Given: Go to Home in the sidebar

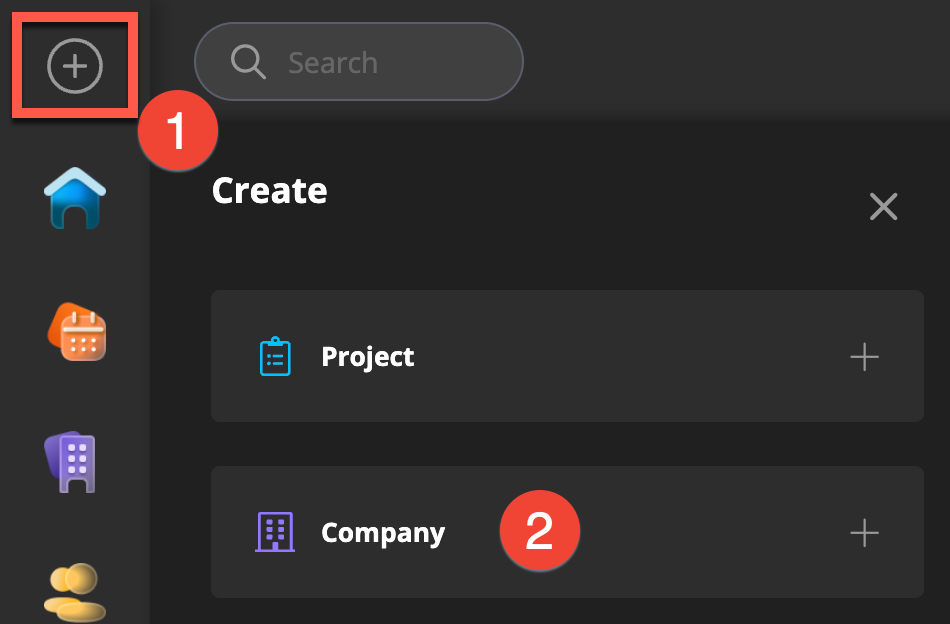Looking at the screenshot, I should tap(75, 197).
